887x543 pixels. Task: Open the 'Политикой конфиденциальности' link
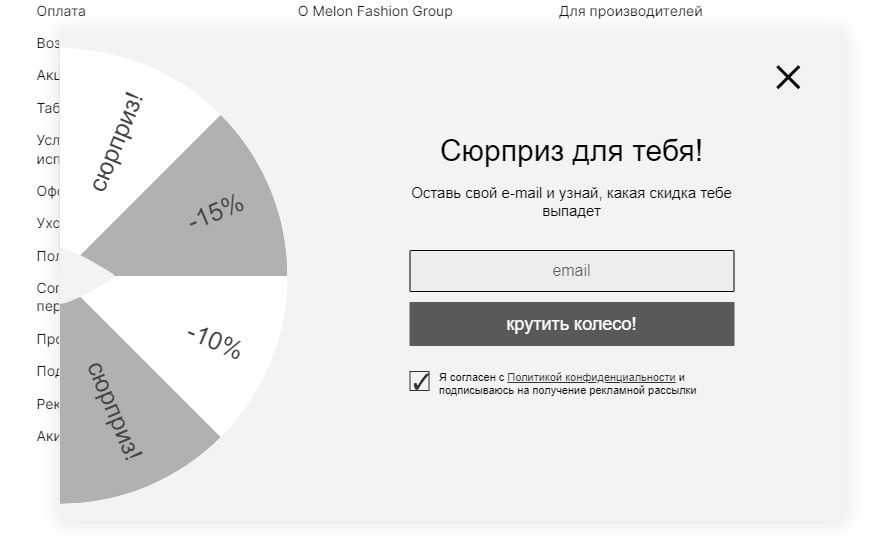coord(591,377)
